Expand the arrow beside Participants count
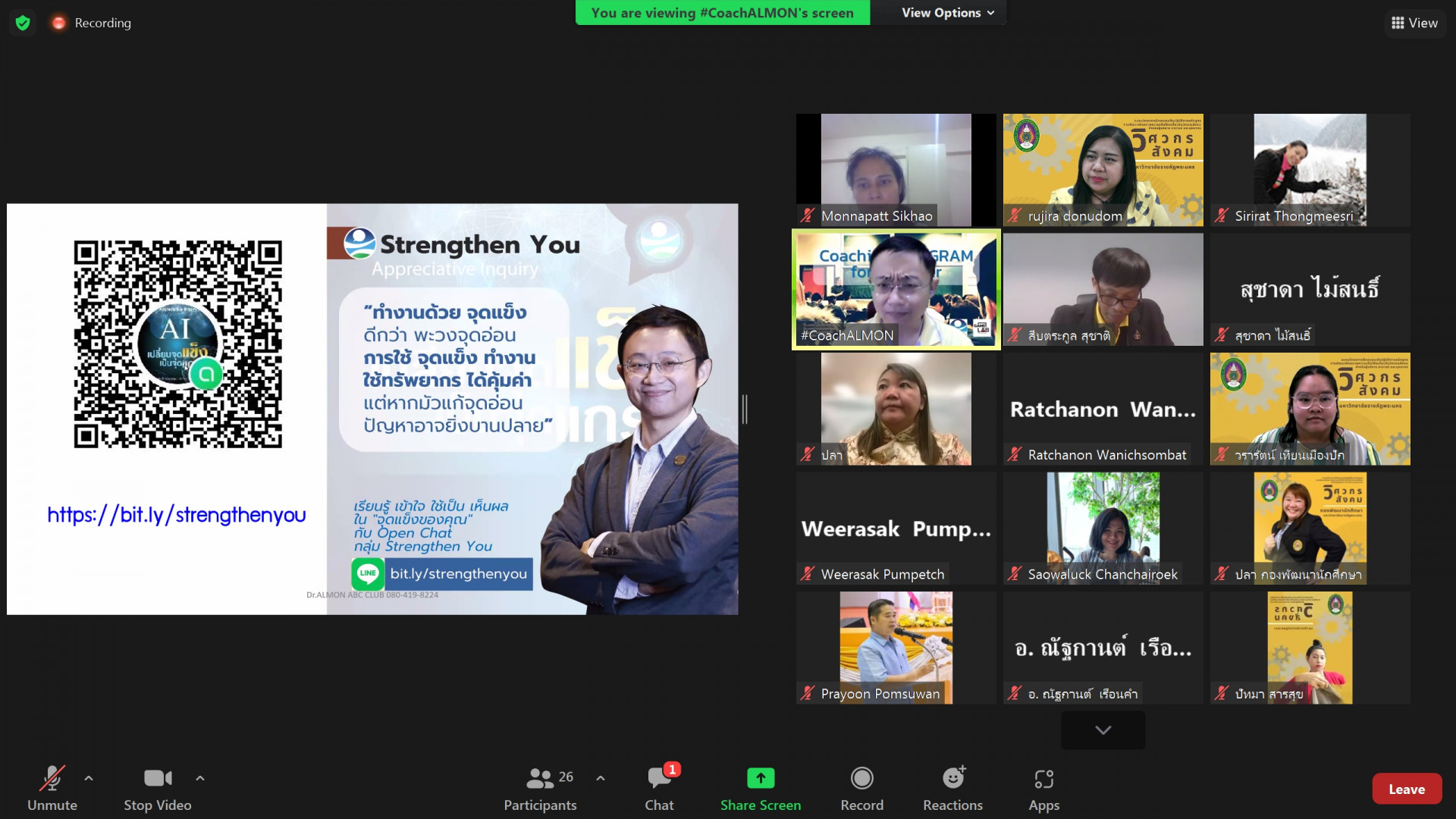 point(601,778)
